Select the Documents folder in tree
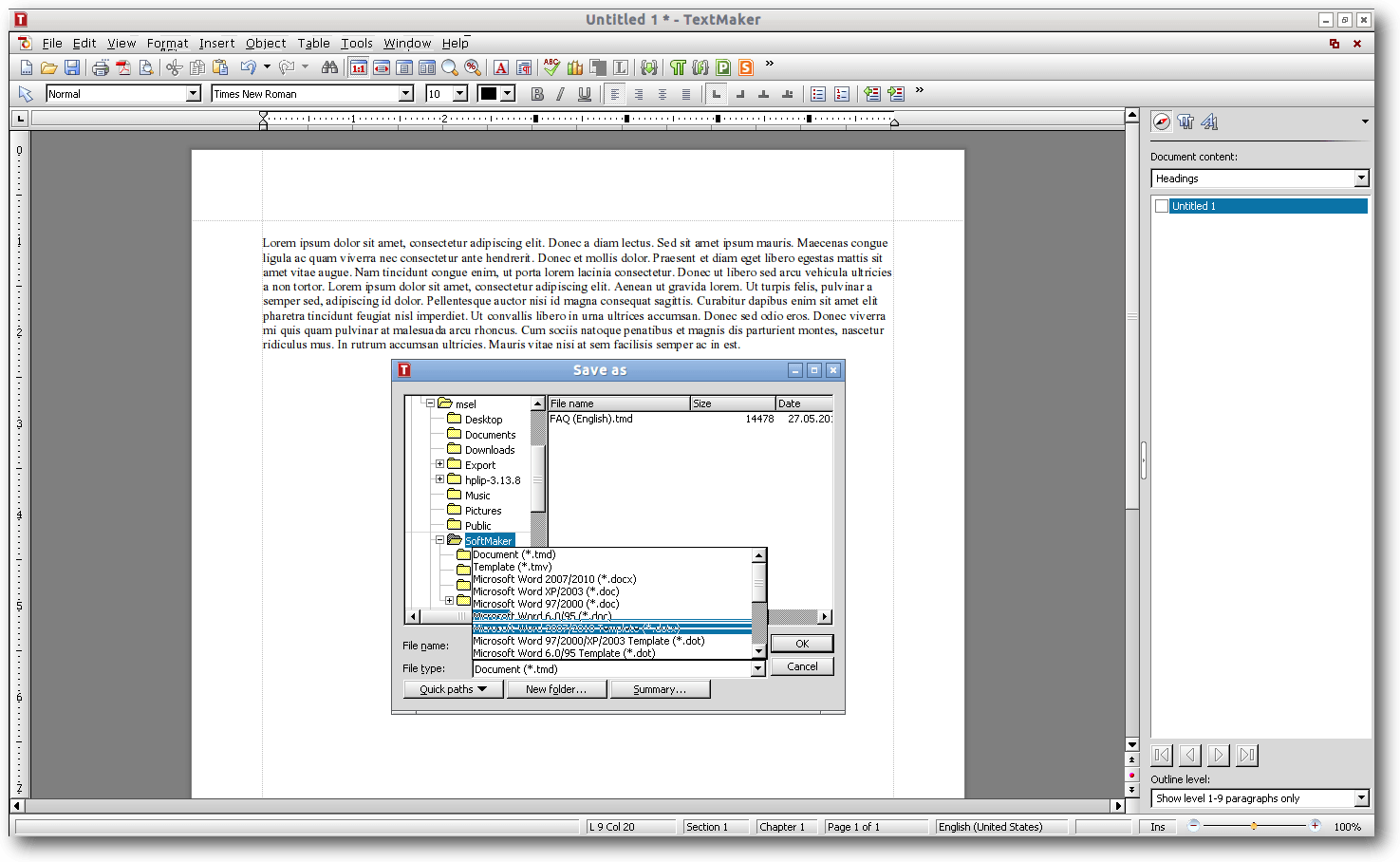The width and height of the screenshot is (1400, 862). pos(490,435)
